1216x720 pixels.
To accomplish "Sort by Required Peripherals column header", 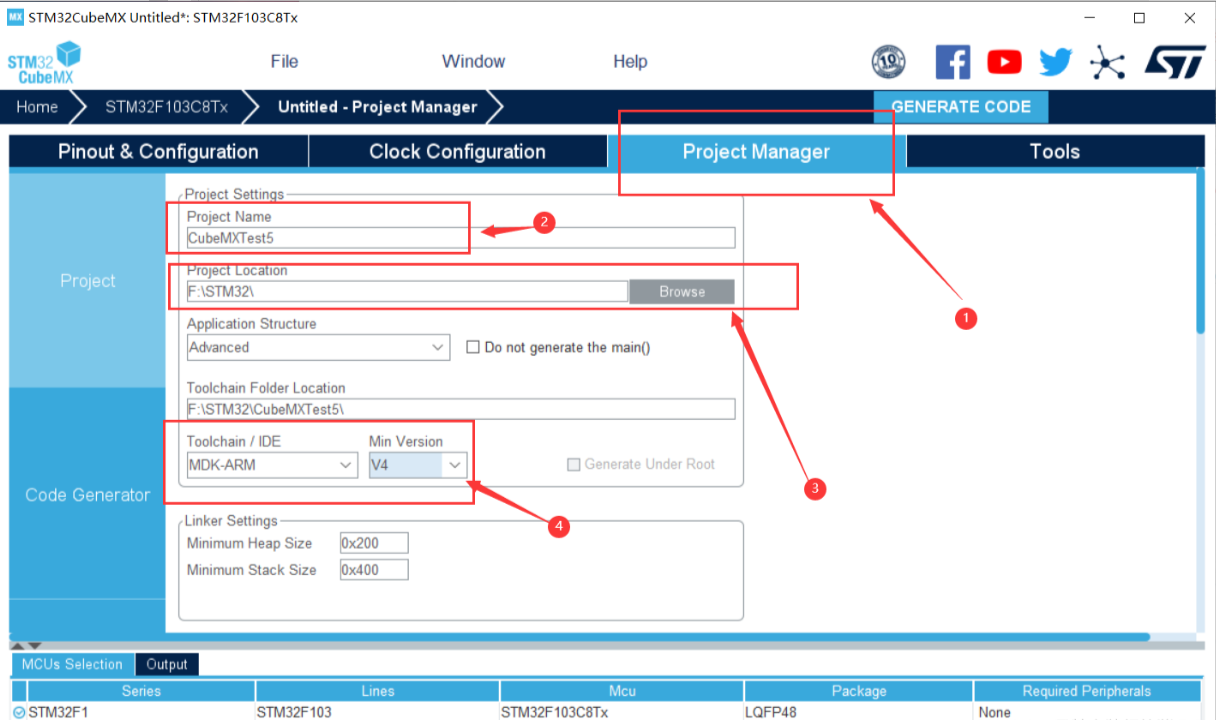I will pos(1087,691).
